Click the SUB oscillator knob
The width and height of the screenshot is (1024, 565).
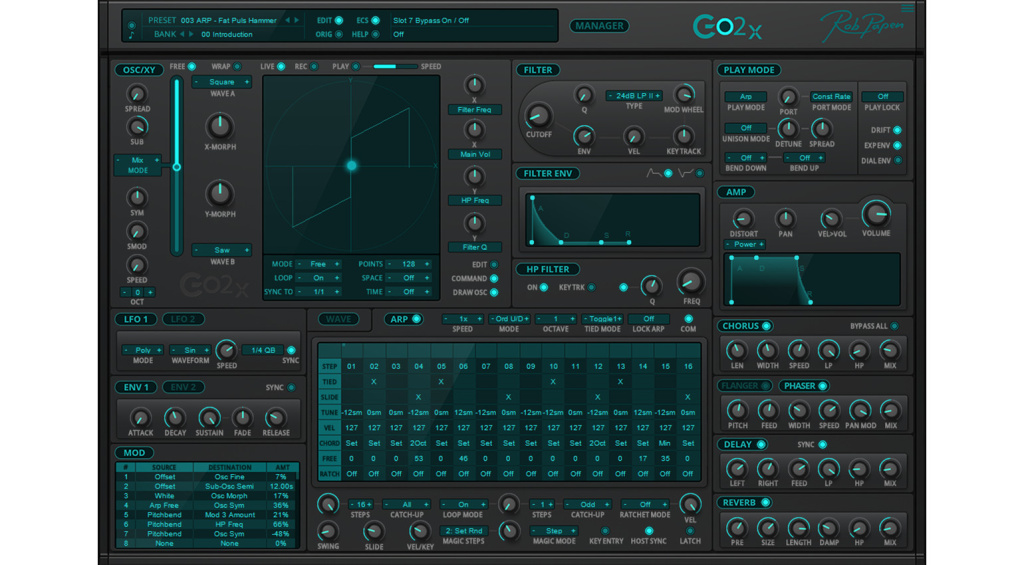[x=136, y=127]
